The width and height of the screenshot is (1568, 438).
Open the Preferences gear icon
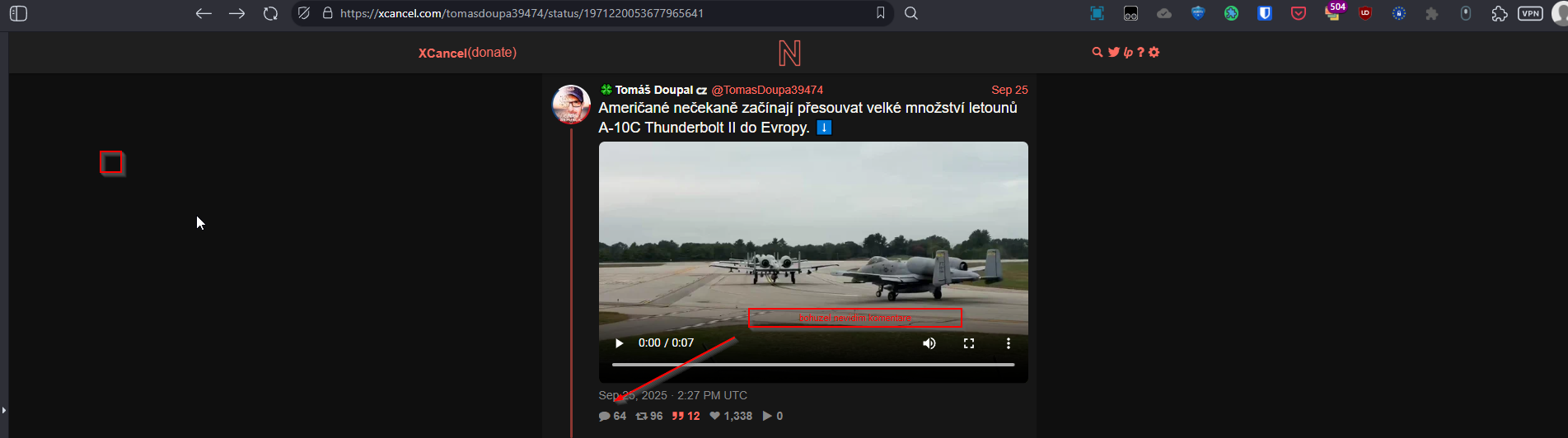point(1154,52)
